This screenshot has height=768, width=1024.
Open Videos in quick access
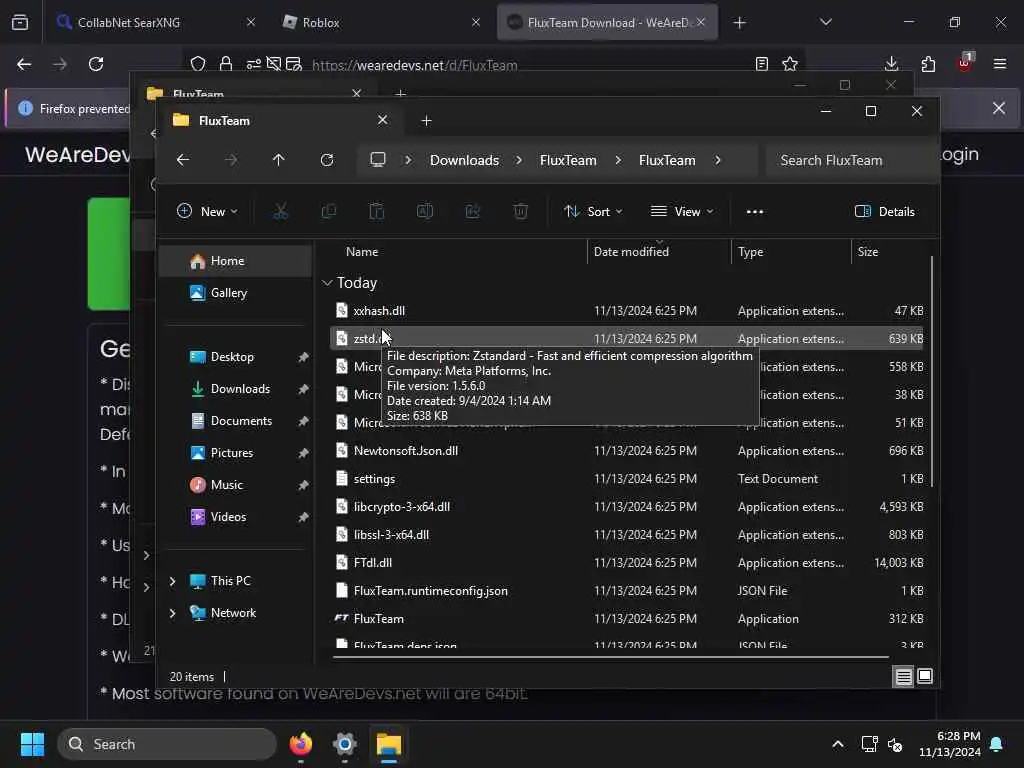[236, 517]
